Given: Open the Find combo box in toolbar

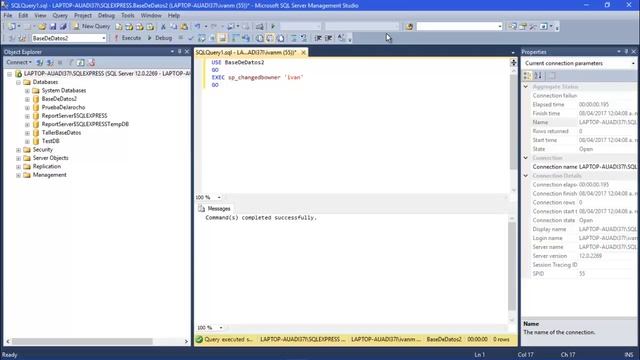Looking at the screenshot, I should pyautogui.click(x=459, y=27).
